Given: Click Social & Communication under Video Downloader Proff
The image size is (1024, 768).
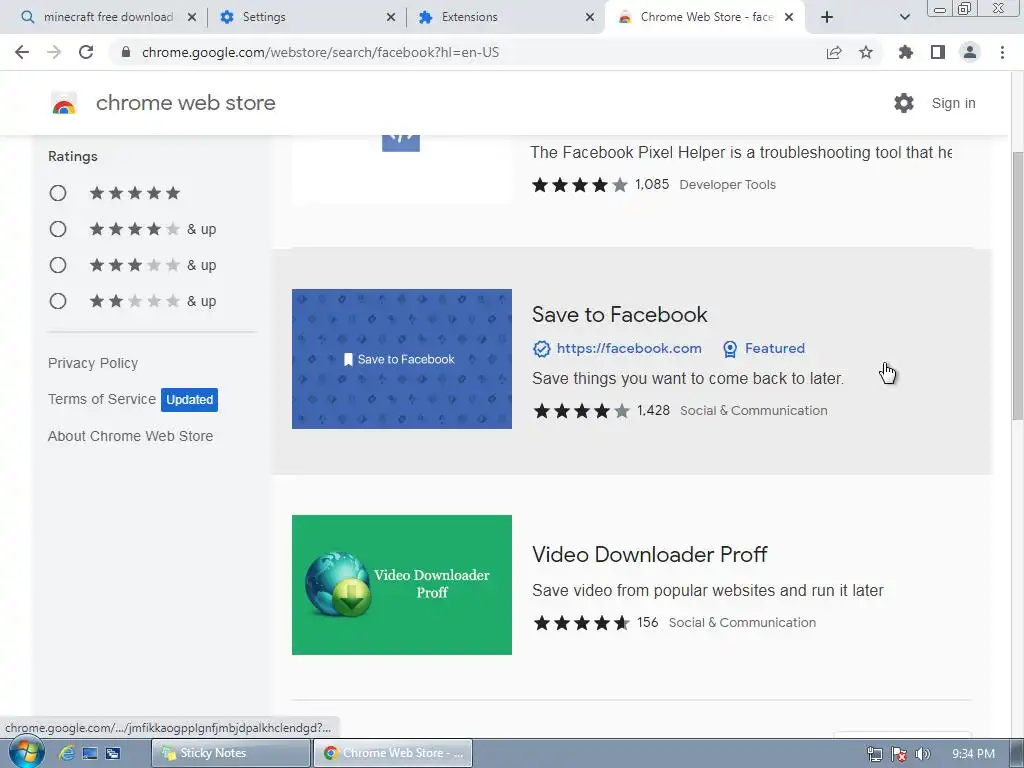Looking at the screenshot, I should click(742, 623).
